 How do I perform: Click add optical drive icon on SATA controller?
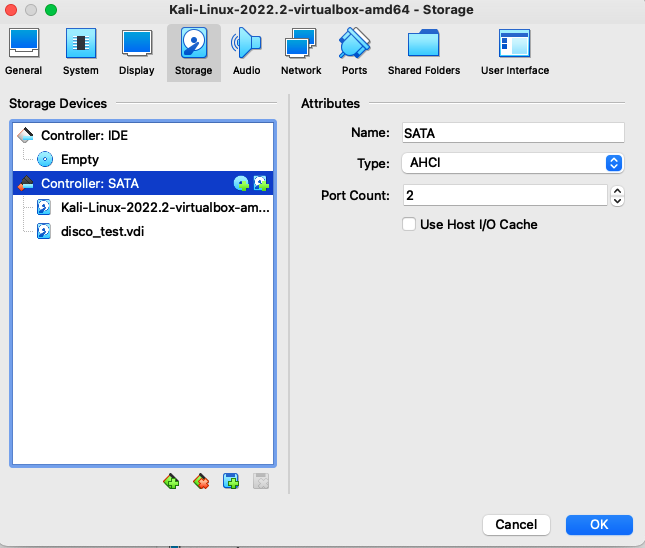(x=241, y=183)
